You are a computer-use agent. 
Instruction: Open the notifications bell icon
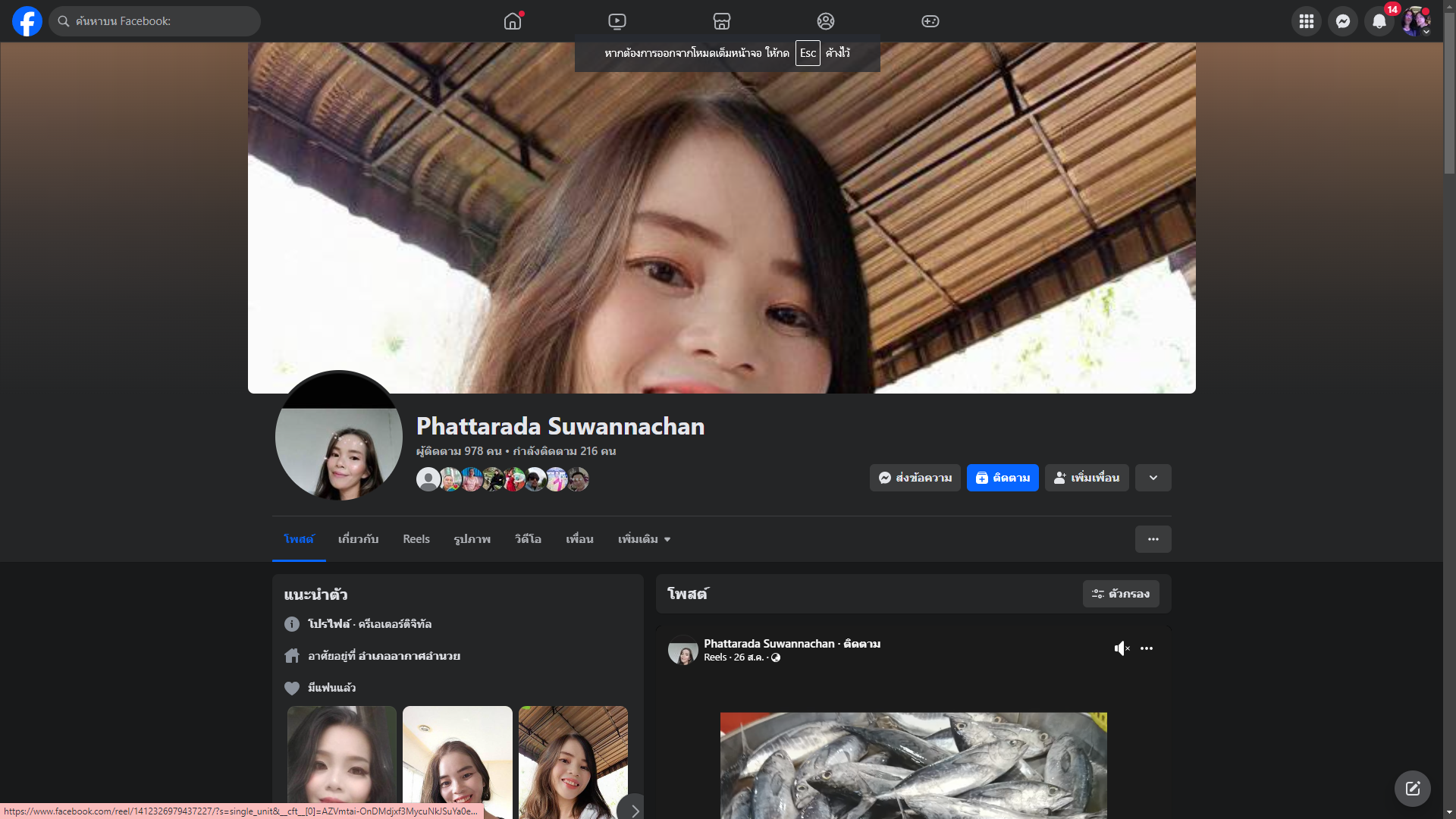pyautogui.click(x=1379, y=21)
